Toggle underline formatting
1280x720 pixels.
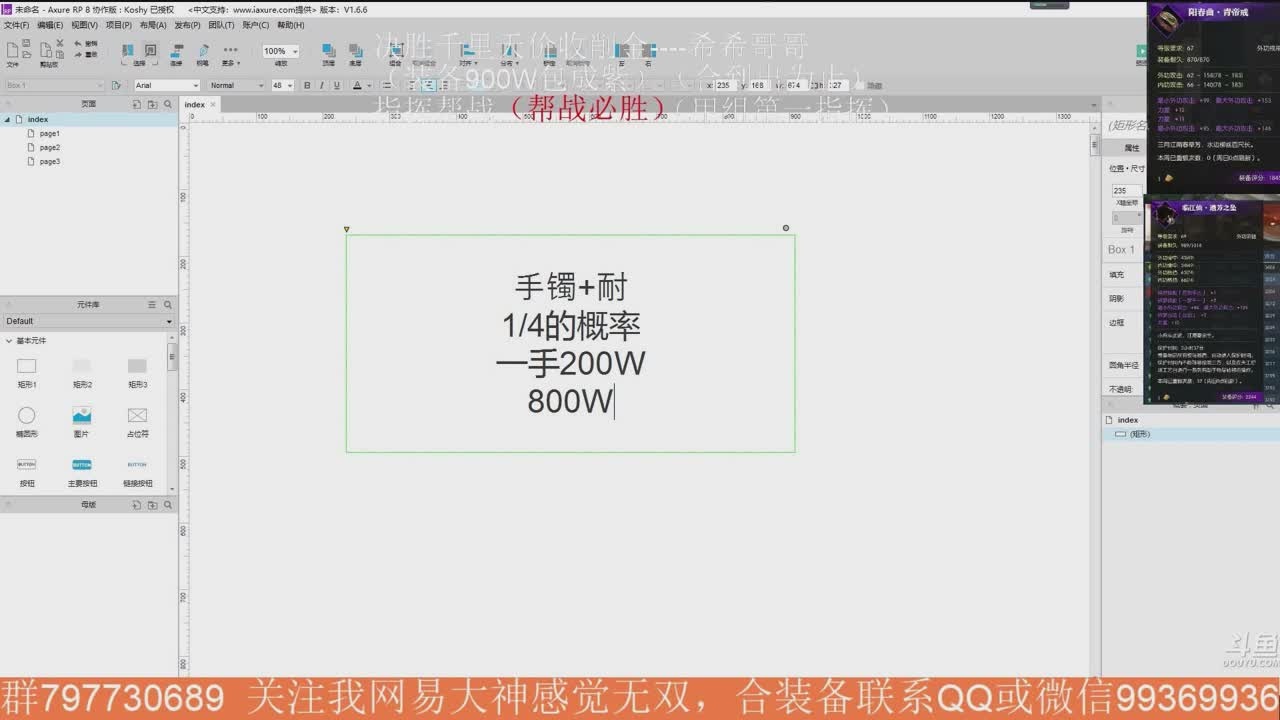tap(337, 85)
